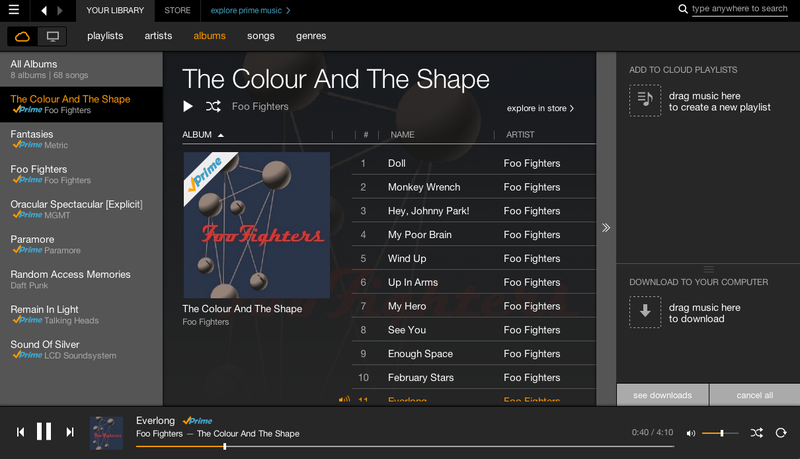The height and width of the screenshot is (459, 800).
Task: Select the songs tab
Action: click(x=261, y=36)
